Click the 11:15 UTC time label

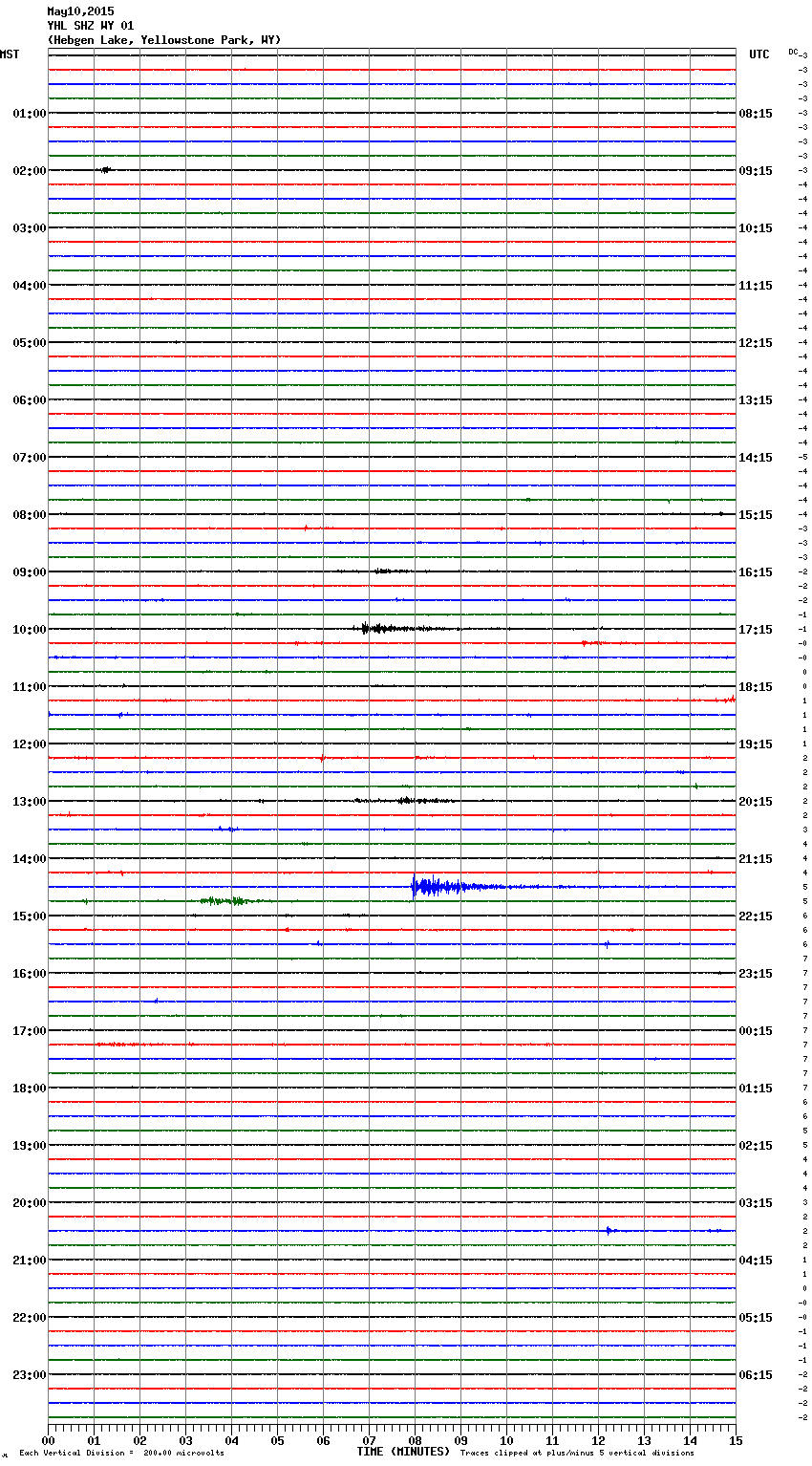(756, 286)
